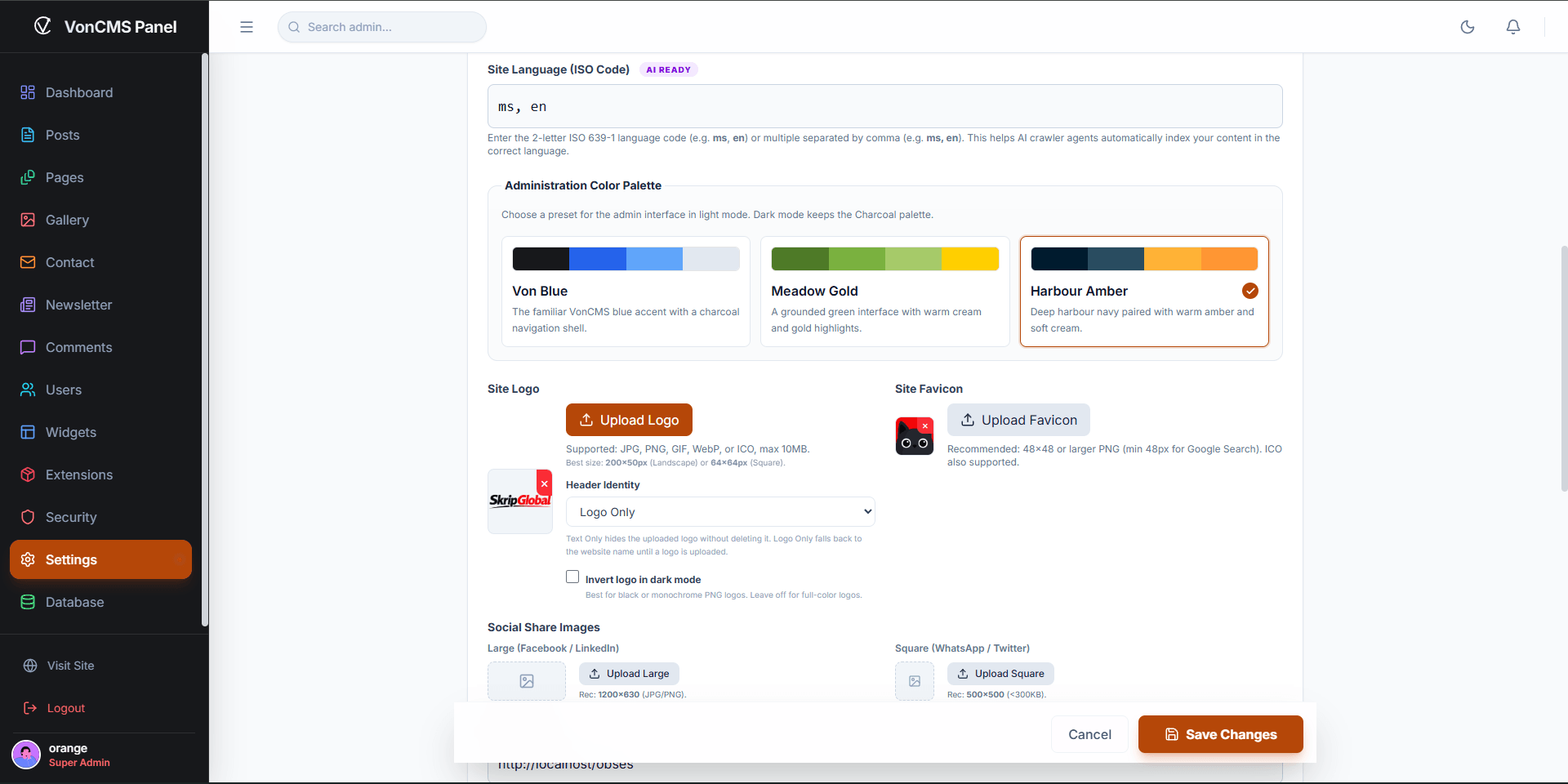The image size is (1568, 784).
Task: Open the Pages menu item
Action: tap(100, 177)
